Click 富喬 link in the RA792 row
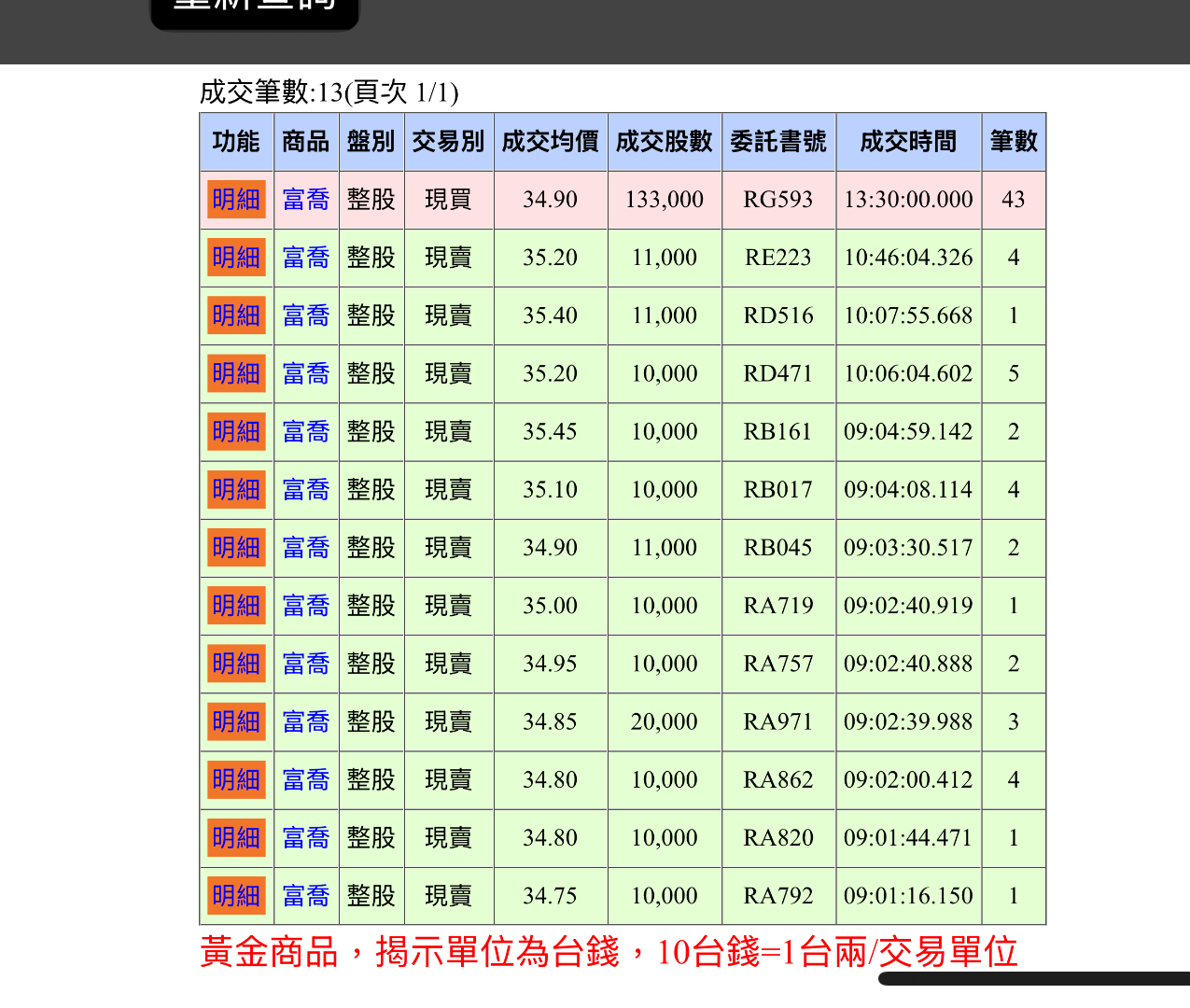Viewport: 1190px width, 1008px height. pos(306,896)
